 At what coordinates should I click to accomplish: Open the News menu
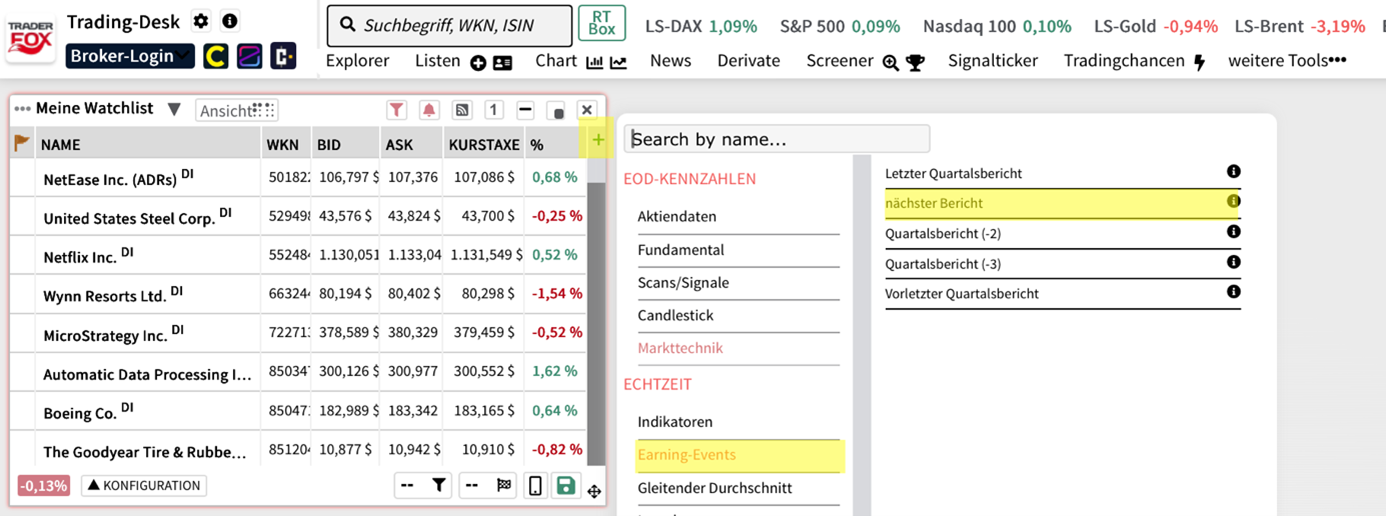click(x=670, y=60)
